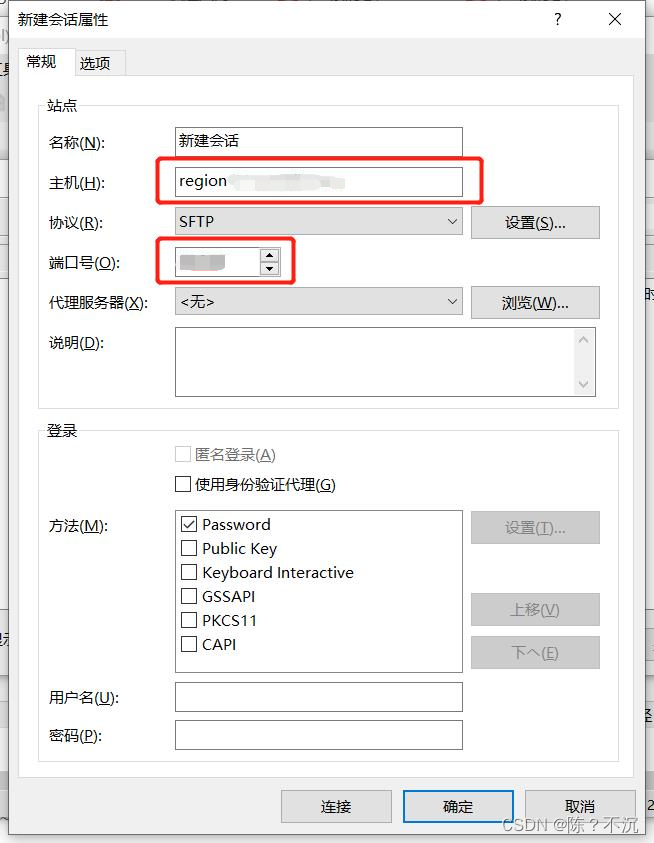The image size is (654, 843).
Task: Uncheck the Password authentication method
Action: click(x=188, y=524)
